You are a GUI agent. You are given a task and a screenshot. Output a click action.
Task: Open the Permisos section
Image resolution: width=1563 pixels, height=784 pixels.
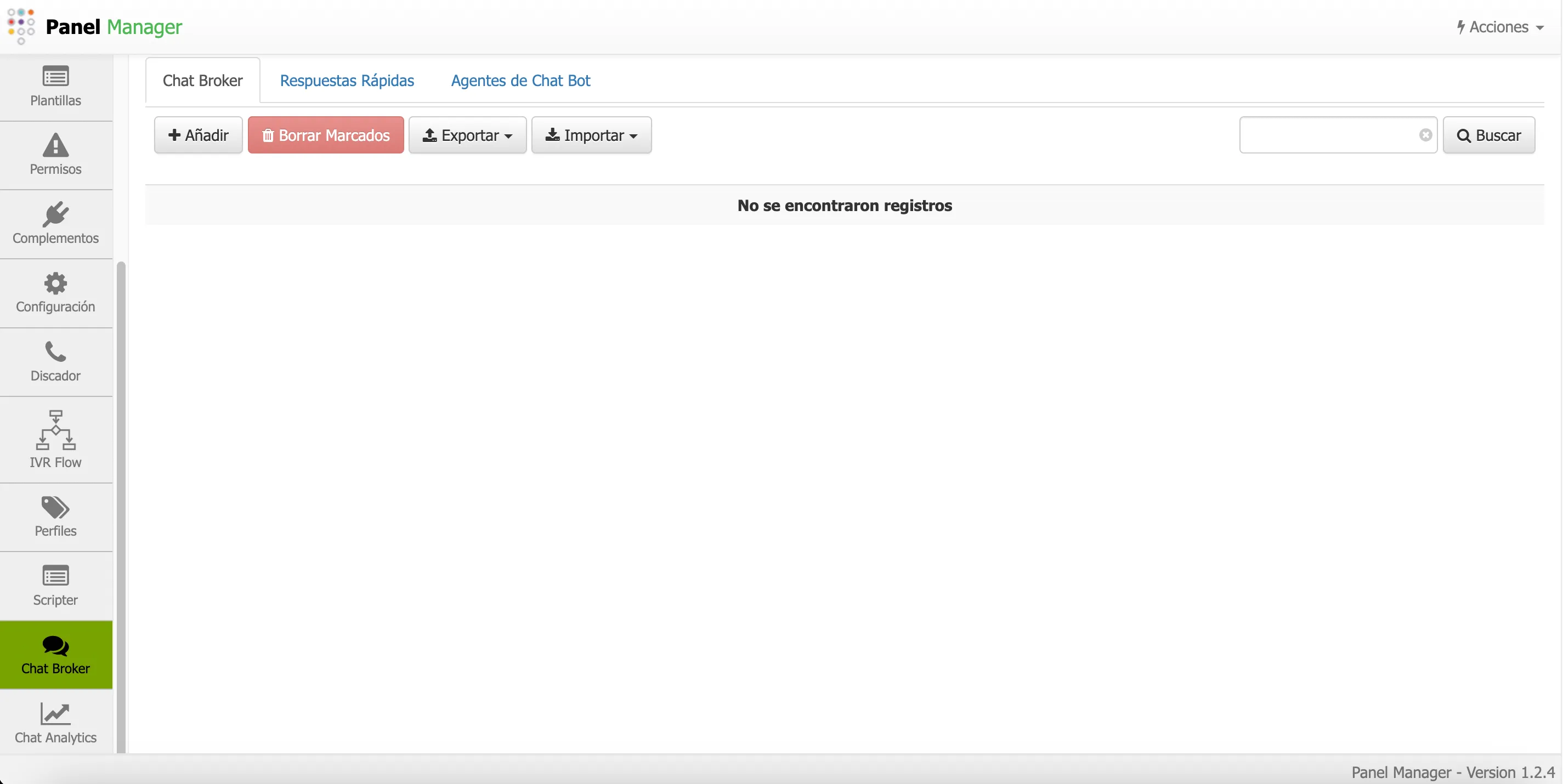pos(55,156)
